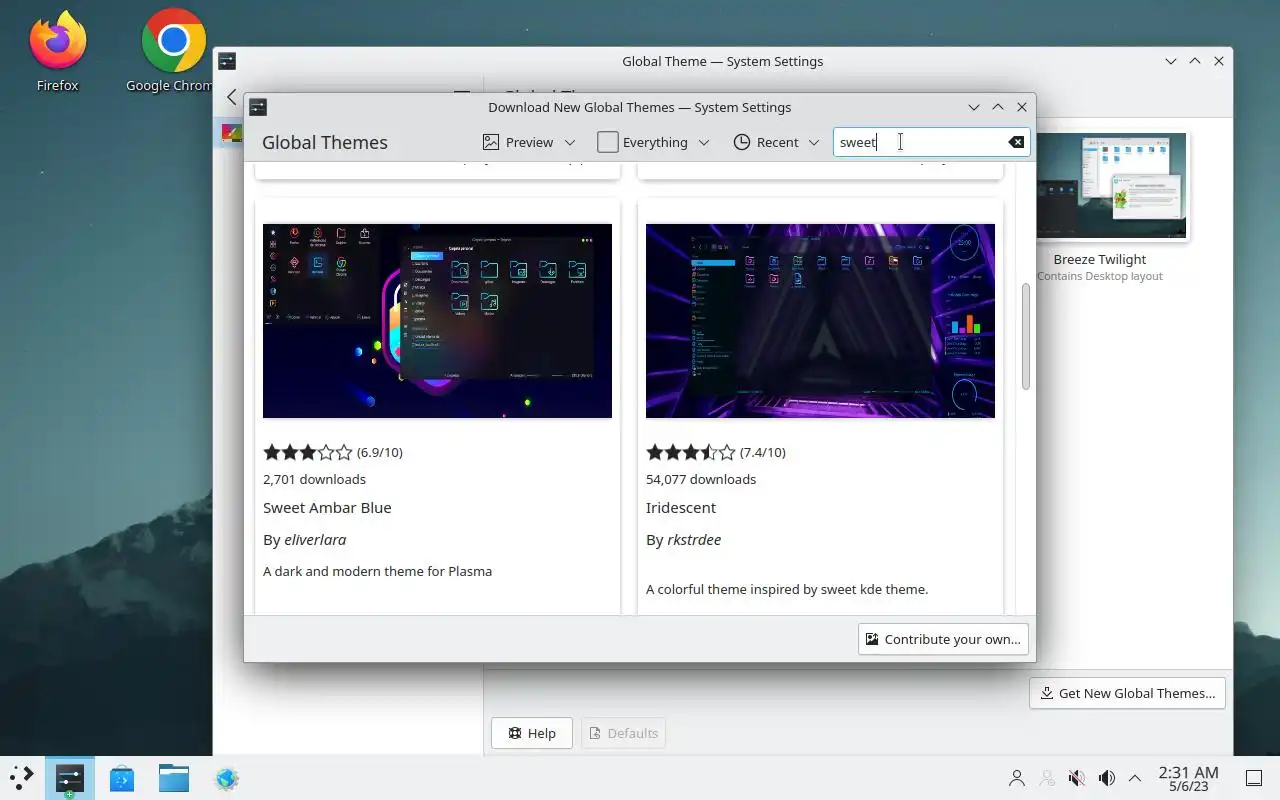Click the 'Iridescent' theme title
The image size is (1280, 800).
[681, 507]
